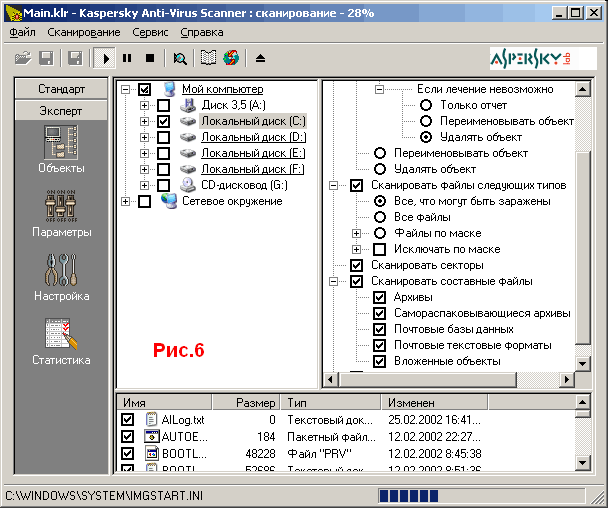Sort files by Имя column header
This screenshot has width=608, height=508.
click(x=164, y=403)
